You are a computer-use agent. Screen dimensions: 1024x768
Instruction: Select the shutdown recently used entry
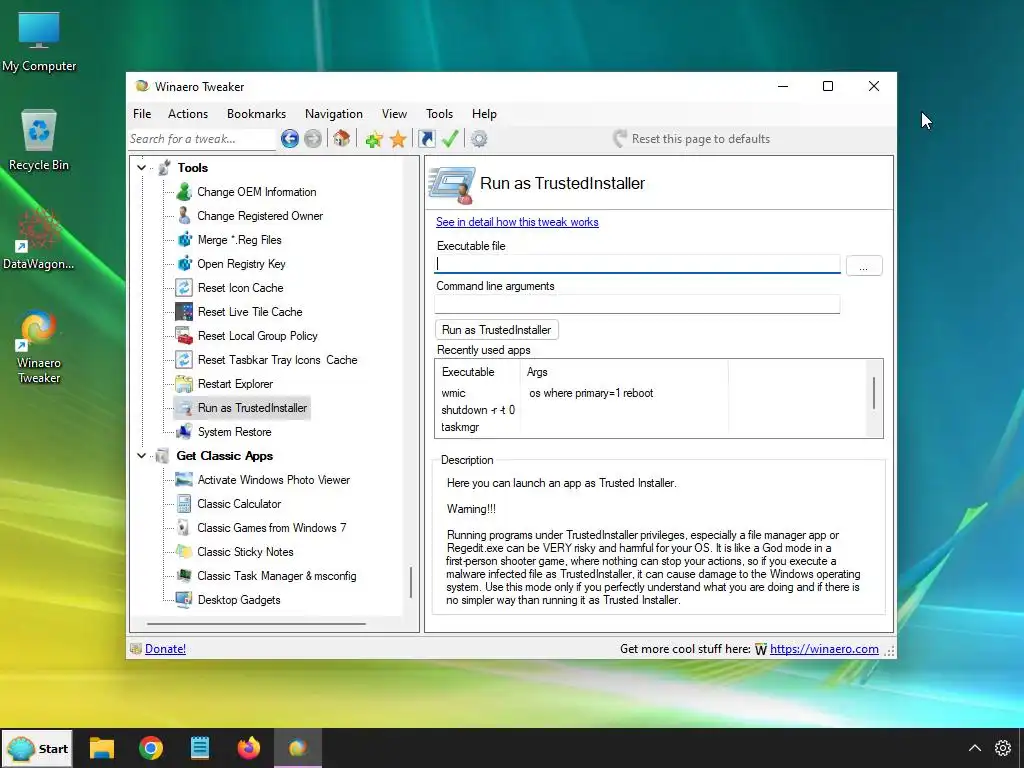tap(478, 410)
